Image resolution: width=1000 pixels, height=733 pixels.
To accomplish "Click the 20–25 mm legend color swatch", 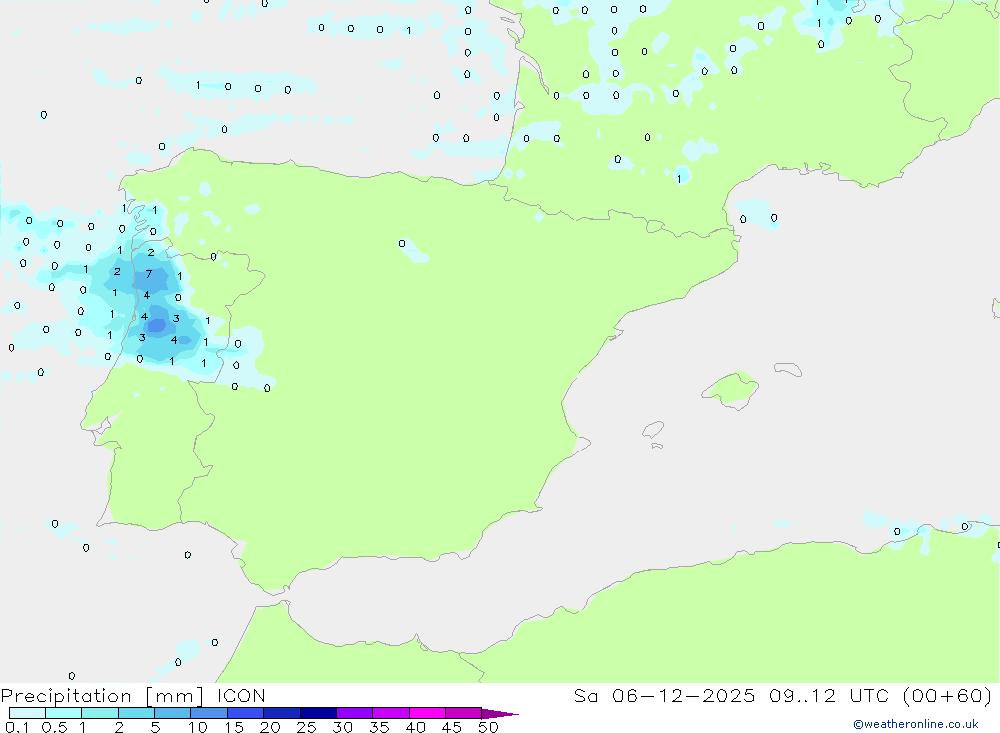I will tap(281, 713).
